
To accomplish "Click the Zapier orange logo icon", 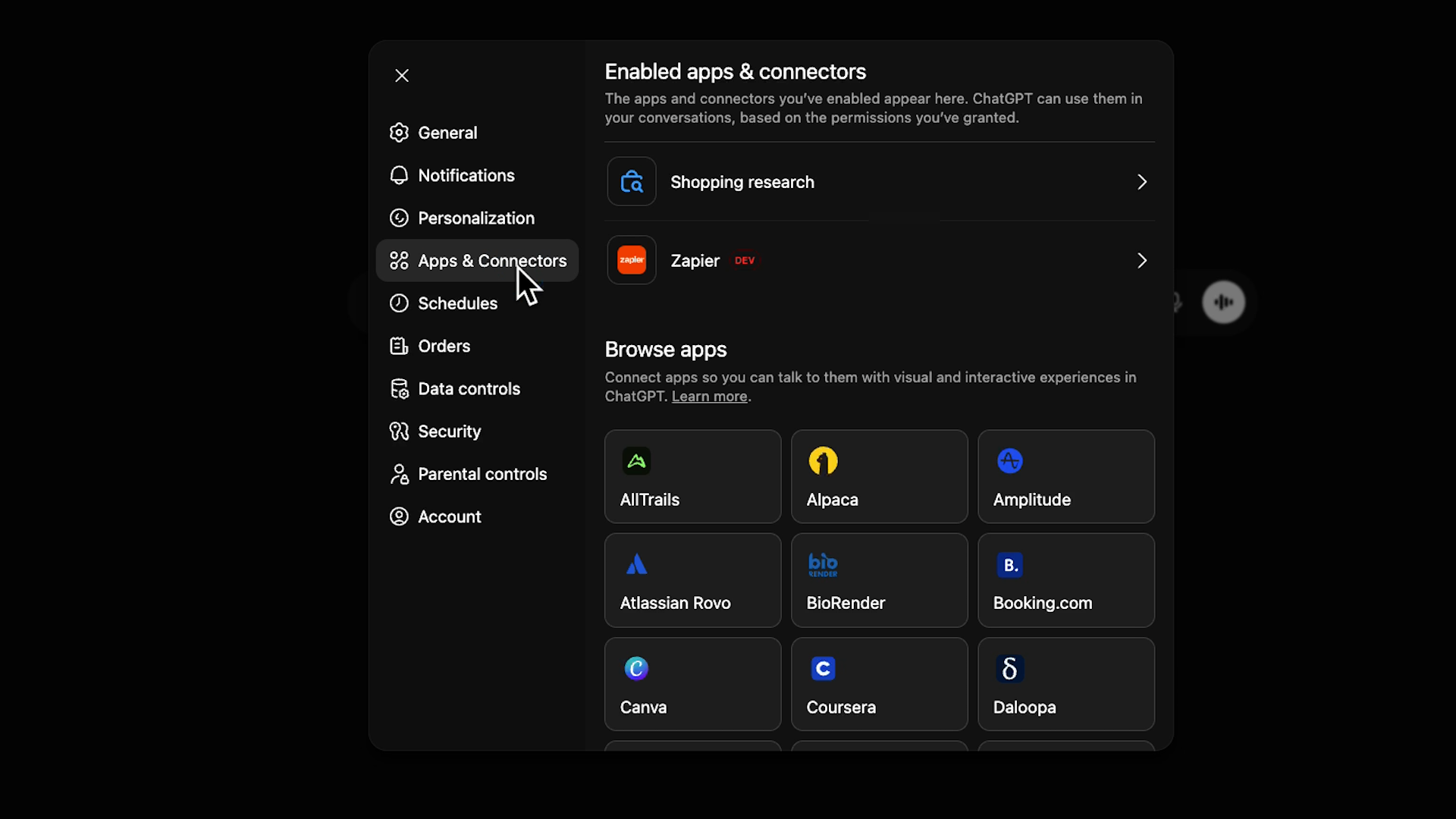I will click(x=632, y=260).
